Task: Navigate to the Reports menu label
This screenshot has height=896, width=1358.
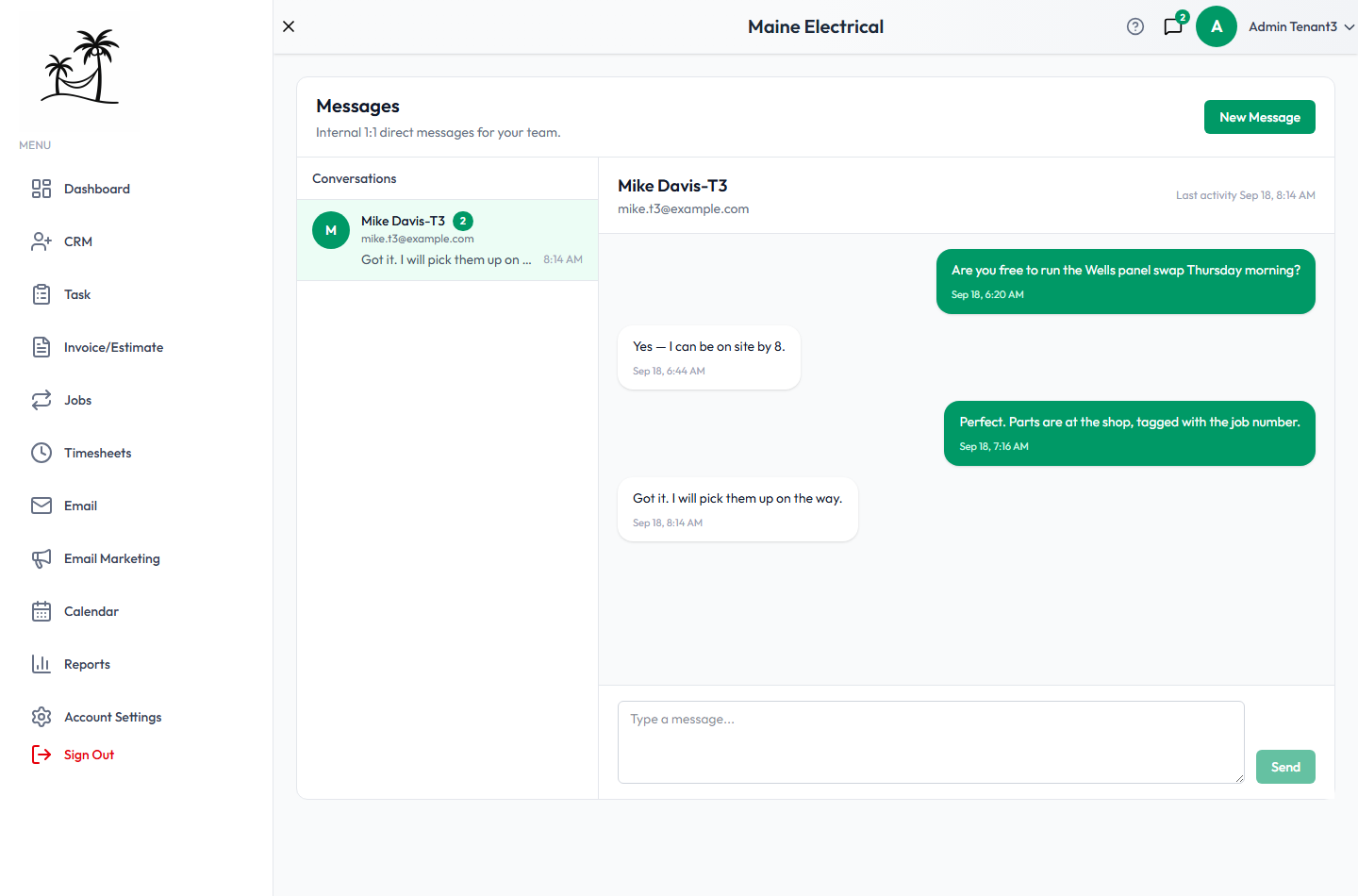Action: pos(87,664)
